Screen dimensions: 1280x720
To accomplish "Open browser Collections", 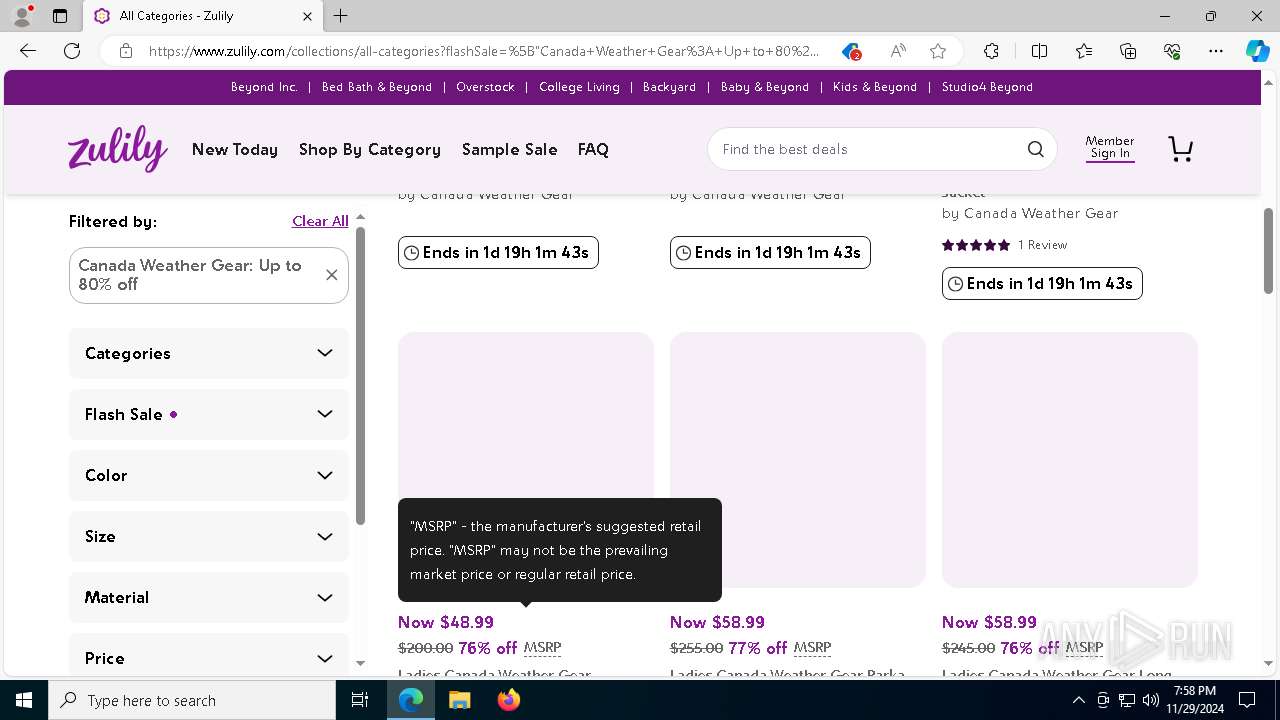I will tap(1128, 51).
